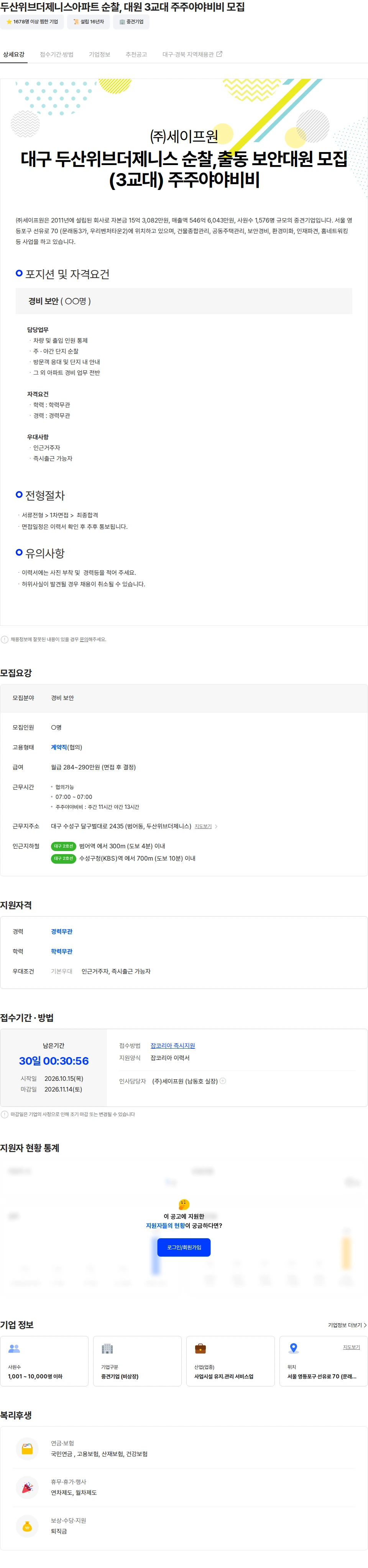Open 대구·경북 지역채용관 tab link
The width and height of the screenshot is (368, 1568).
192,54
